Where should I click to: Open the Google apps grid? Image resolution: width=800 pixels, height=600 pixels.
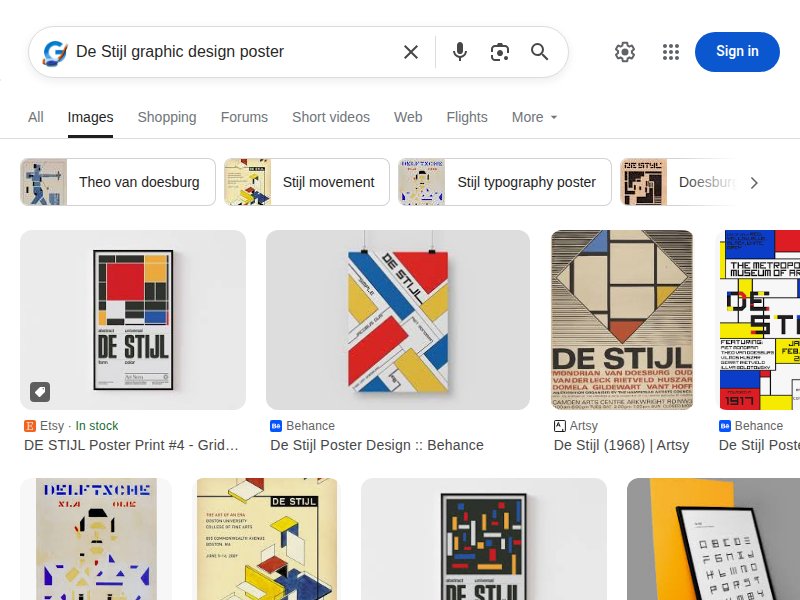tap(670, 51)
